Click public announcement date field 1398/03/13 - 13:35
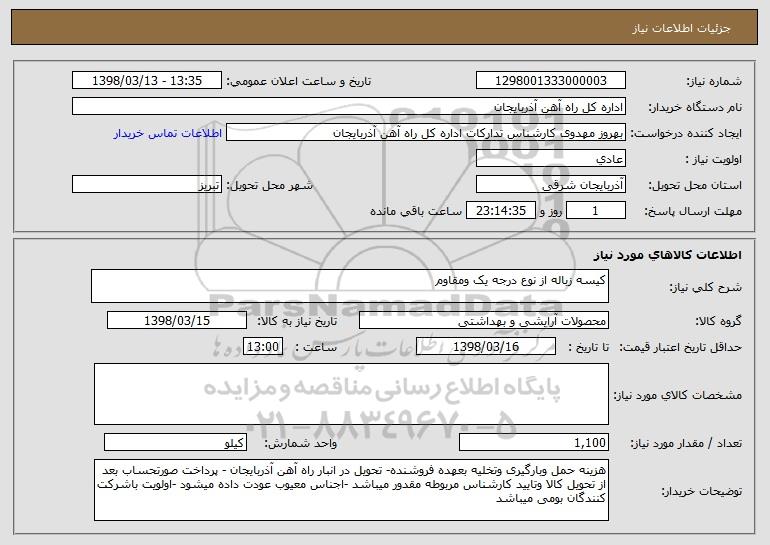This screenshot has width=770, height=545. tap(147, 81)
